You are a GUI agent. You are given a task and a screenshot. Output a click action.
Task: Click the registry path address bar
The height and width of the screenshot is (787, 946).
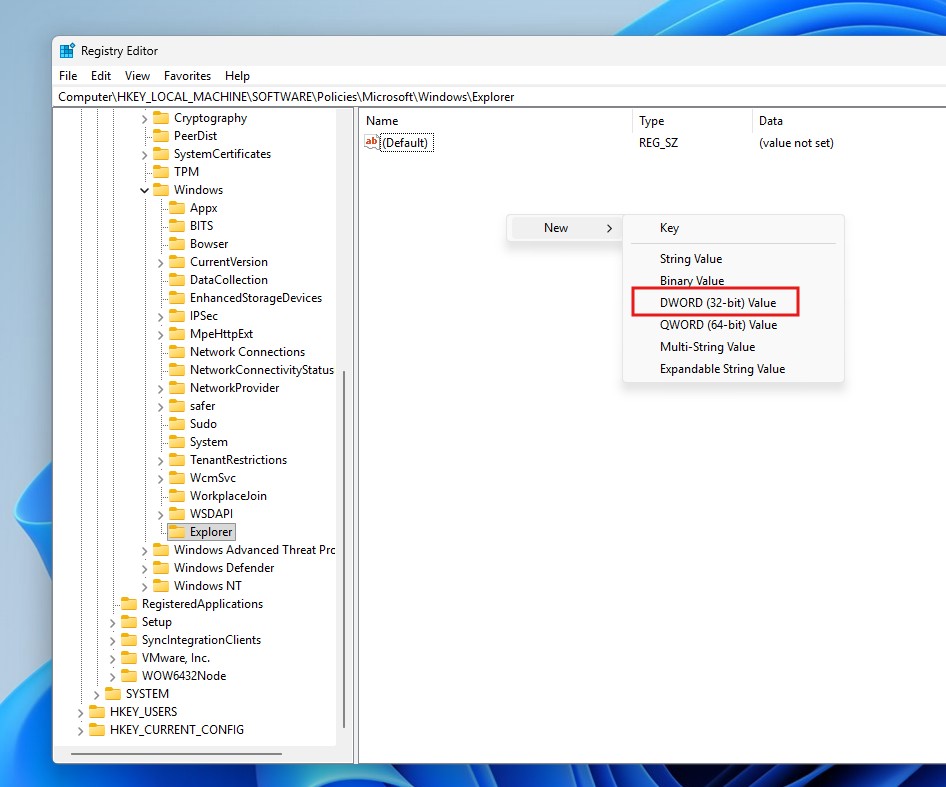pyautogui.click(x=300, y=97)
